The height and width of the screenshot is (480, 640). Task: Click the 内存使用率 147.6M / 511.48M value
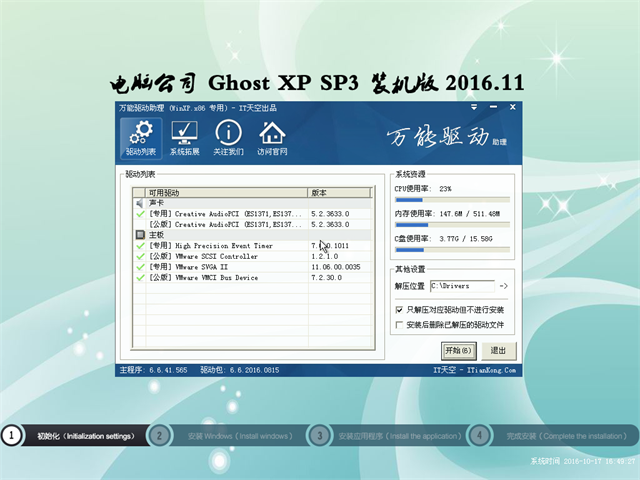point(470,214)
